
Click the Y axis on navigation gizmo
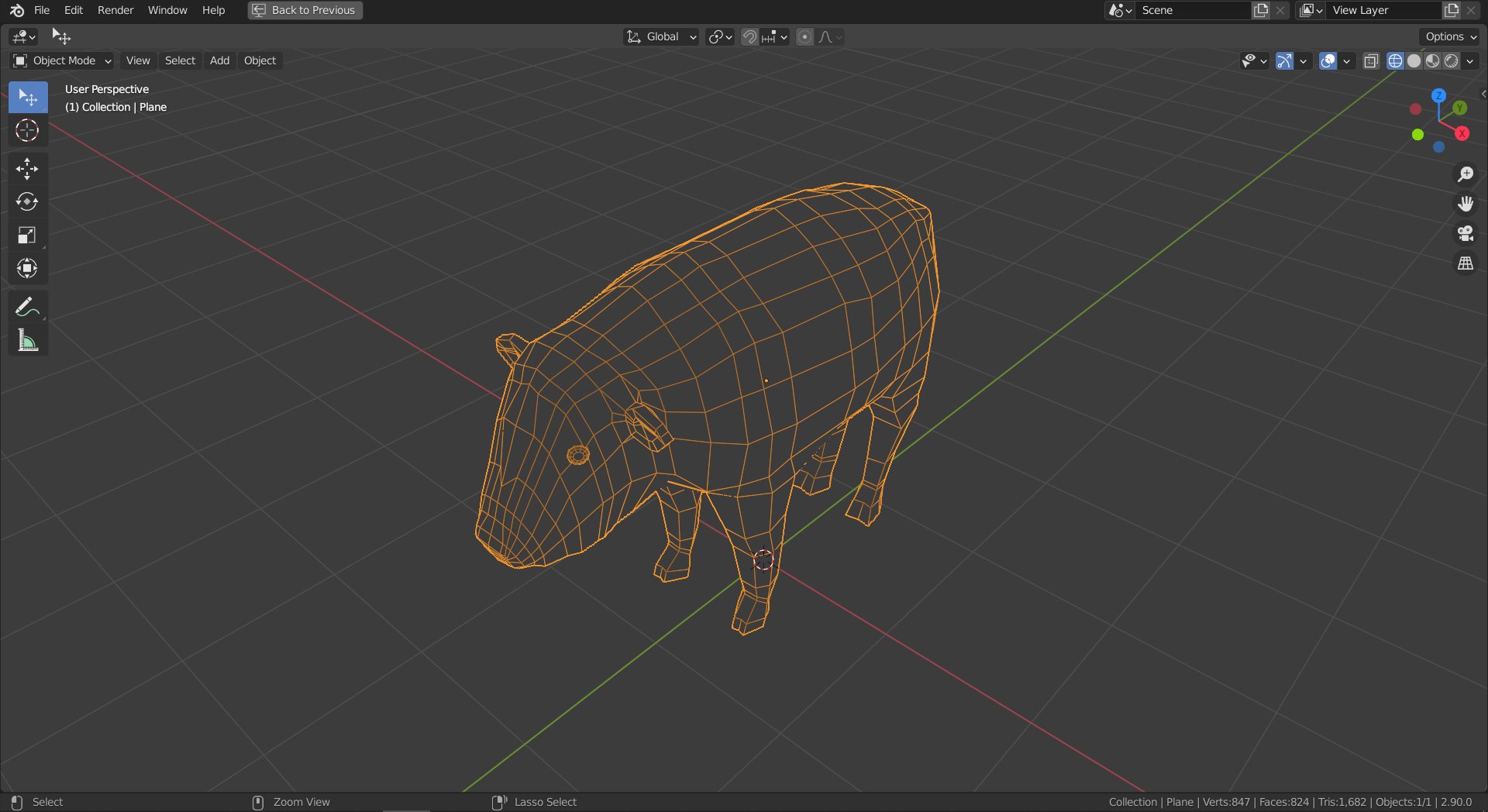click(1459, 108)
